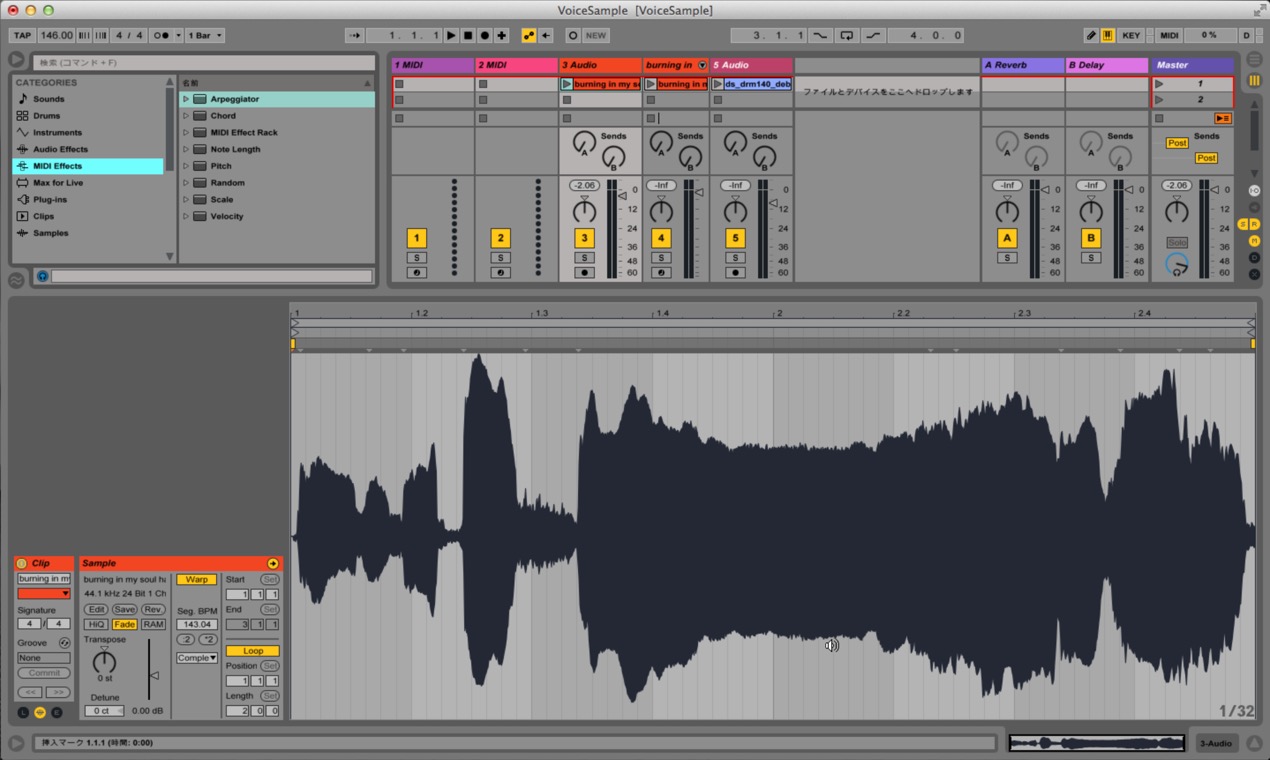Click the Save default clip button
Screen dimensions: 1270x760
[124, 609]
